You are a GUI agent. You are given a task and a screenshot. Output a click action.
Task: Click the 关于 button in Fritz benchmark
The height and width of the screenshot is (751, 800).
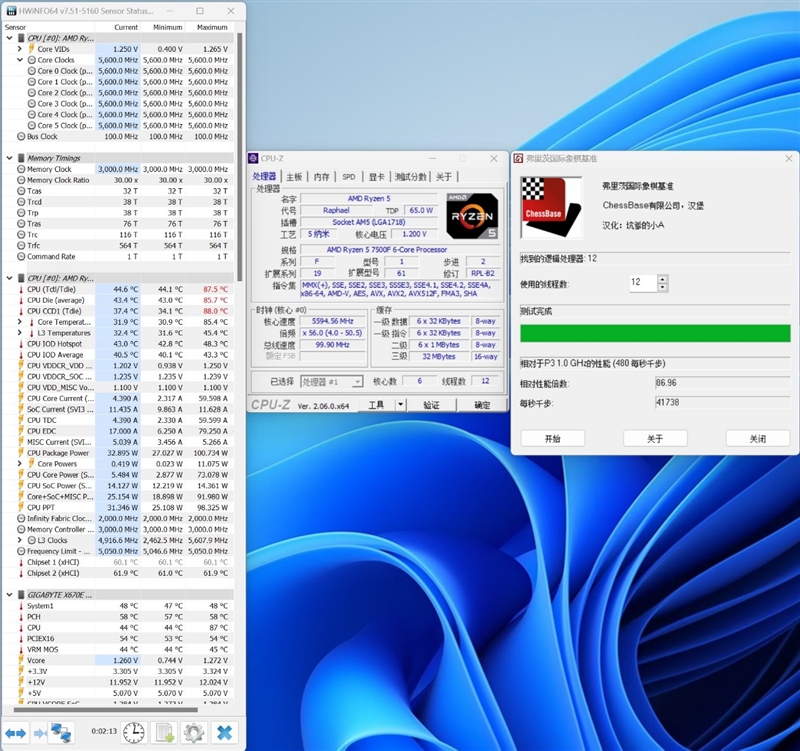point(655,439)
